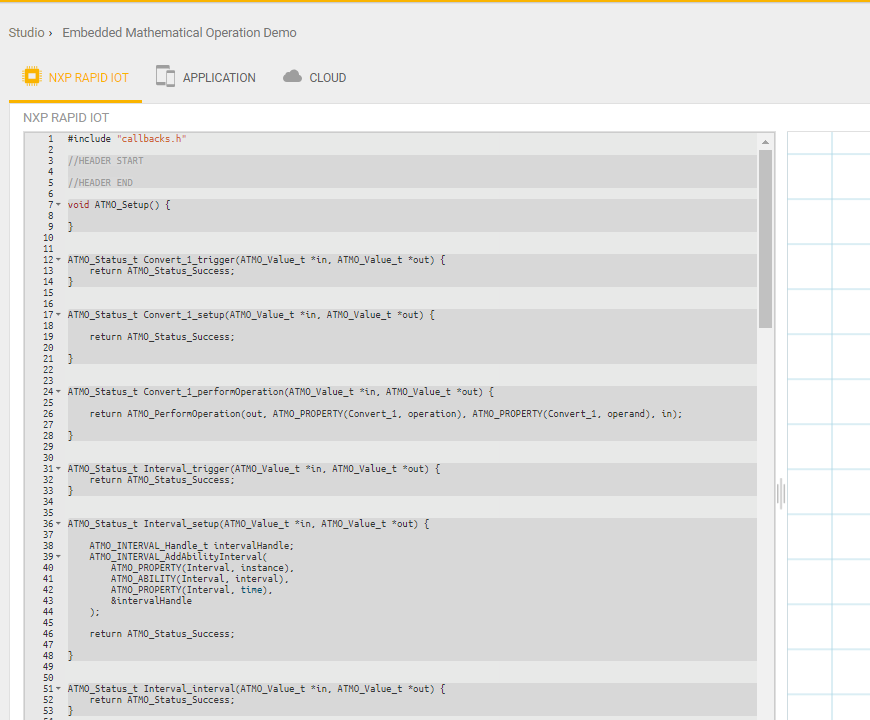The image size is (870, 720).
Task: Click the NXP Rapid IoT chip icon
Action: [31, 77]
